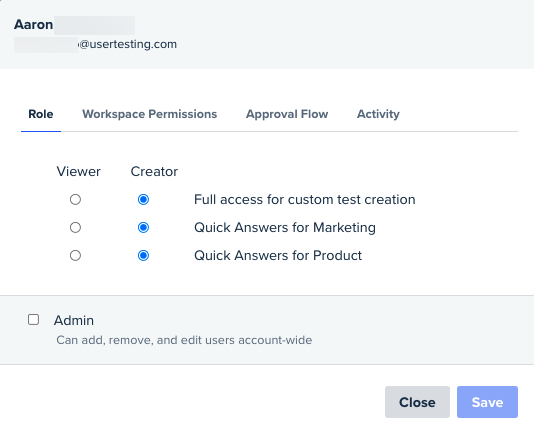Viewport: 534px width, 438px height.
Task: Click the Viewer column header
Action: 78,171
